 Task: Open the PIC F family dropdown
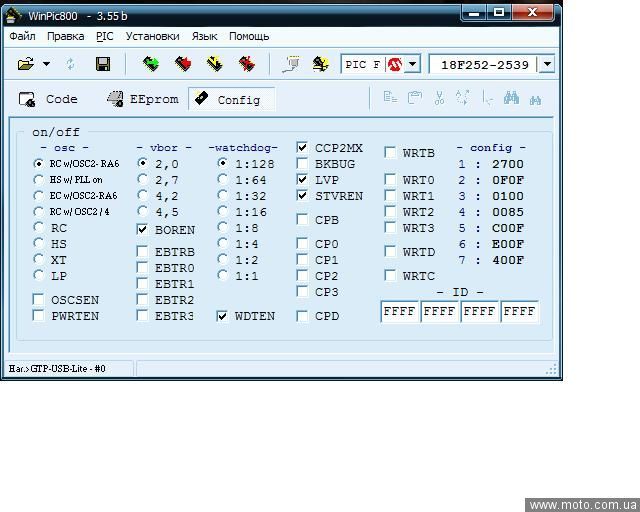[x=413, y=64]
